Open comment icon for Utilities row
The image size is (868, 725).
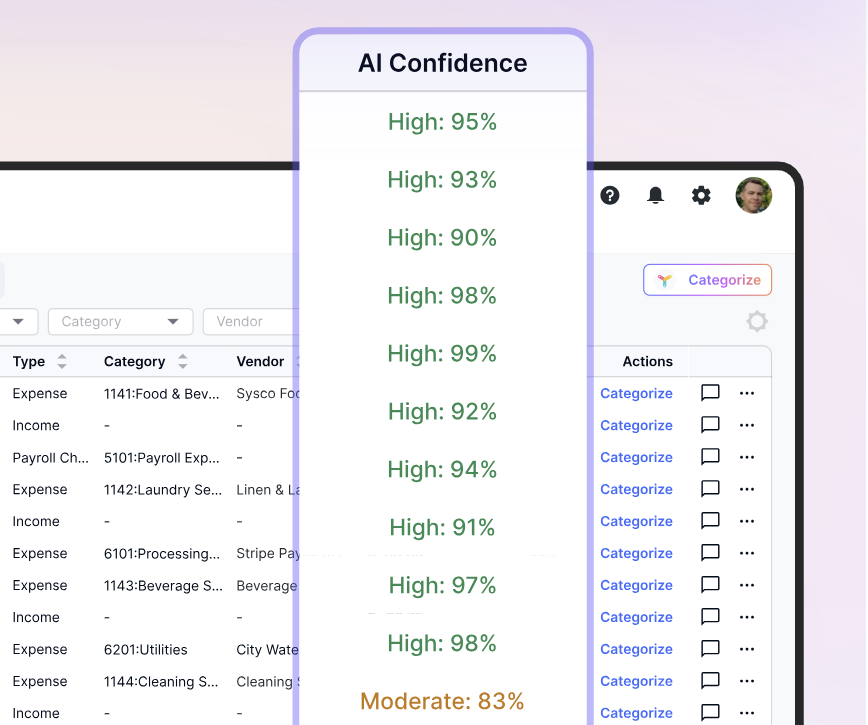click(x=710, y=649)
